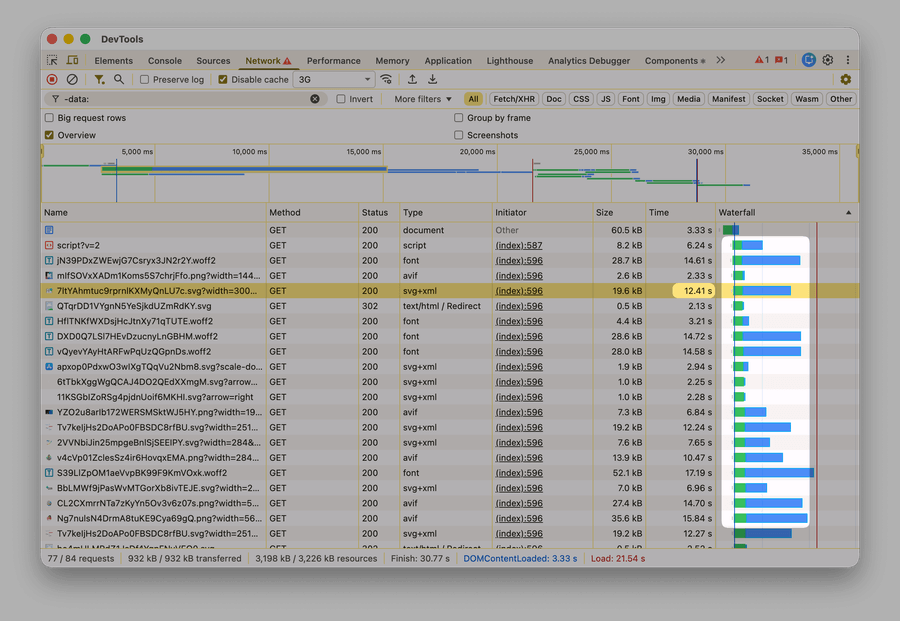Filter requests by Fetch/XHR type
The width and height of the screenshot is (900, 621).
(514, 99)
